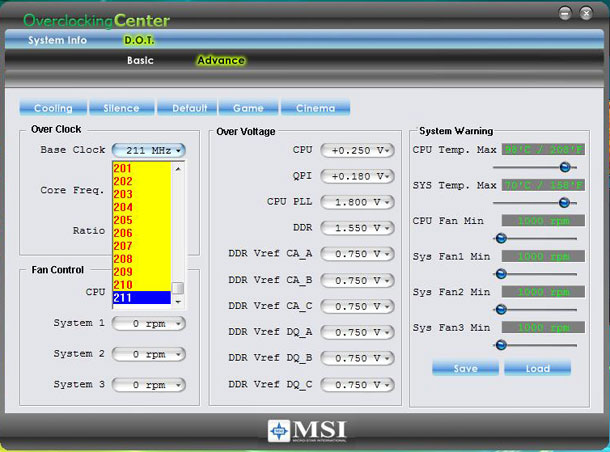
Task: Open the Base Clock 211 MHz dropdown
Action: click(149, 150)
